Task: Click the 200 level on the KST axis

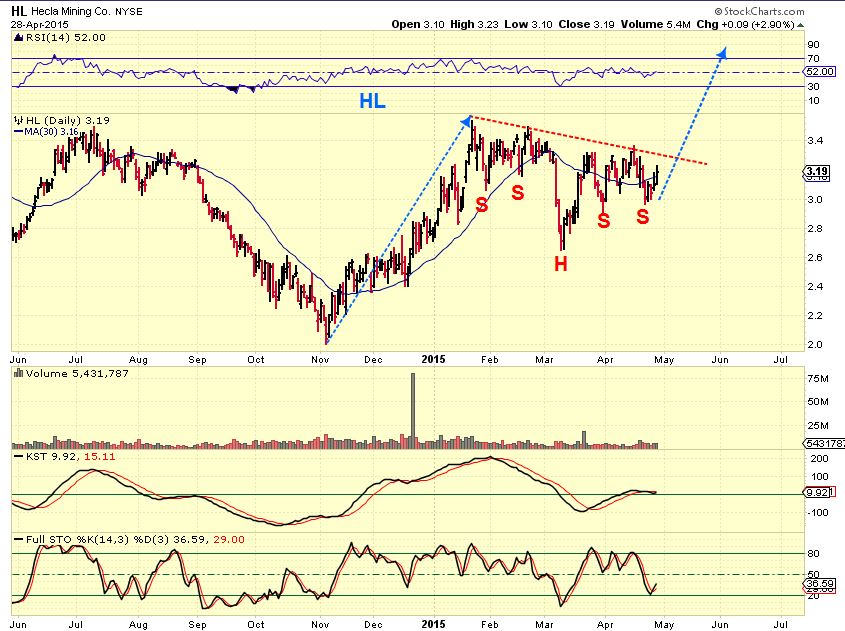Action: 819,459
